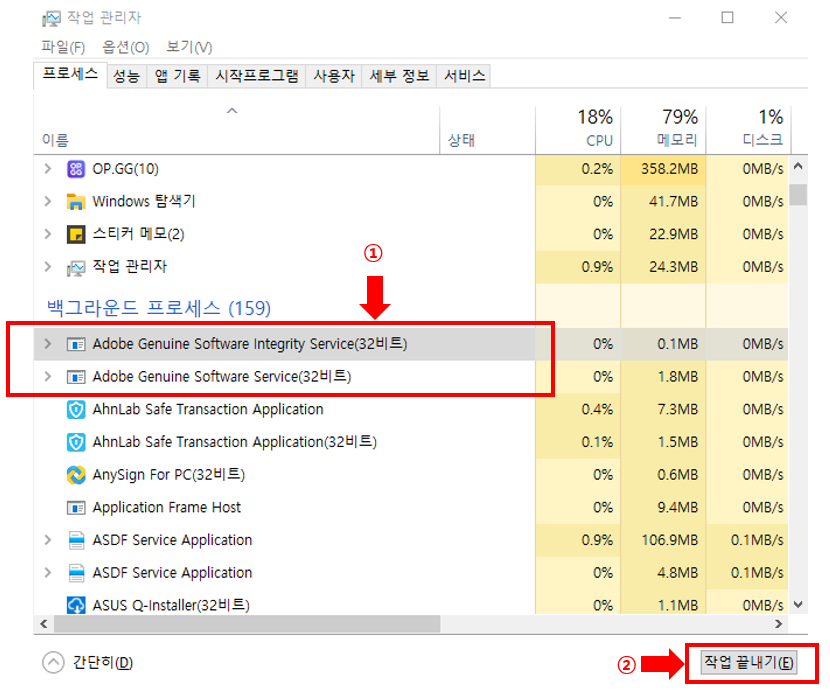Click the OP.GG app icon
830x690 pixels.
[76, 169]
